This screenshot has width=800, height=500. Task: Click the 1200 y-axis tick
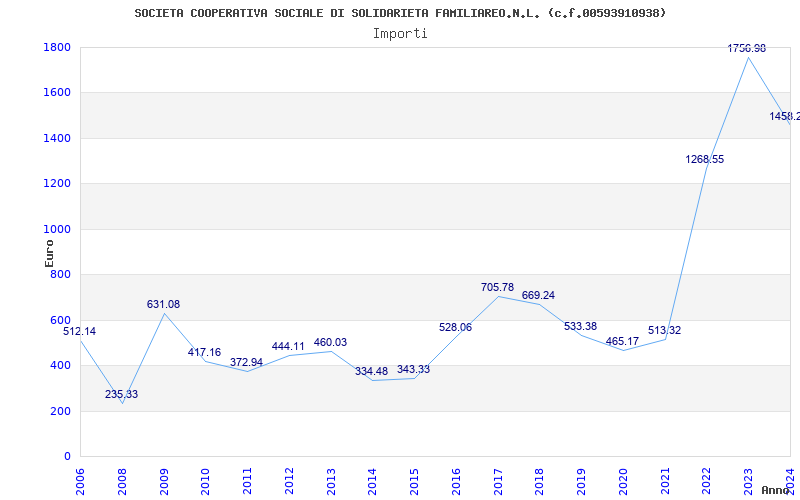pyautogui.click(x=57, y=184)
